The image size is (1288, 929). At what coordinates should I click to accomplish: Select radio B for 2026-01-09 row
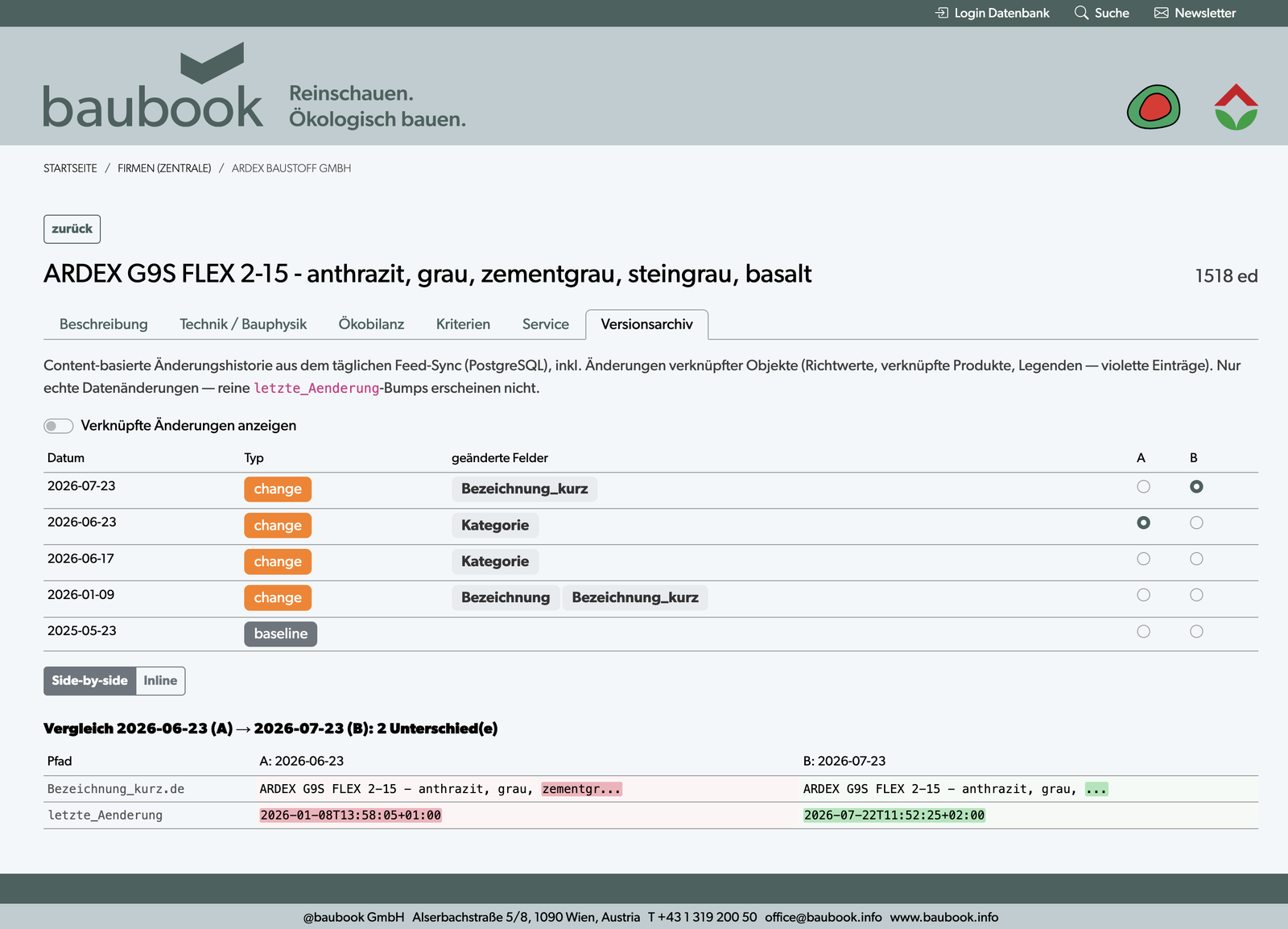click(1196, 595)
